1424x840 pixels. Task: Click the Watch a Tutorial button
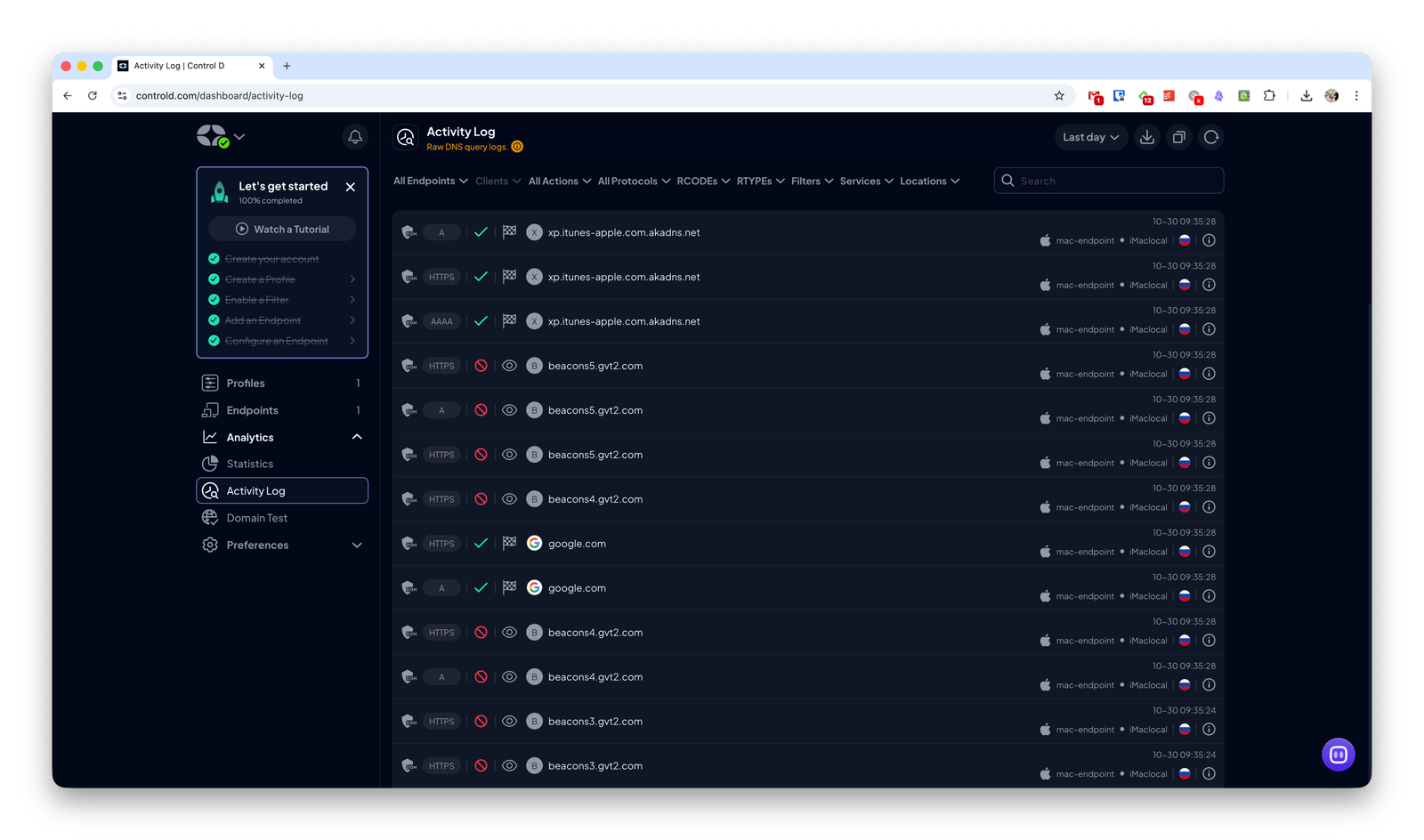[282, 229]
